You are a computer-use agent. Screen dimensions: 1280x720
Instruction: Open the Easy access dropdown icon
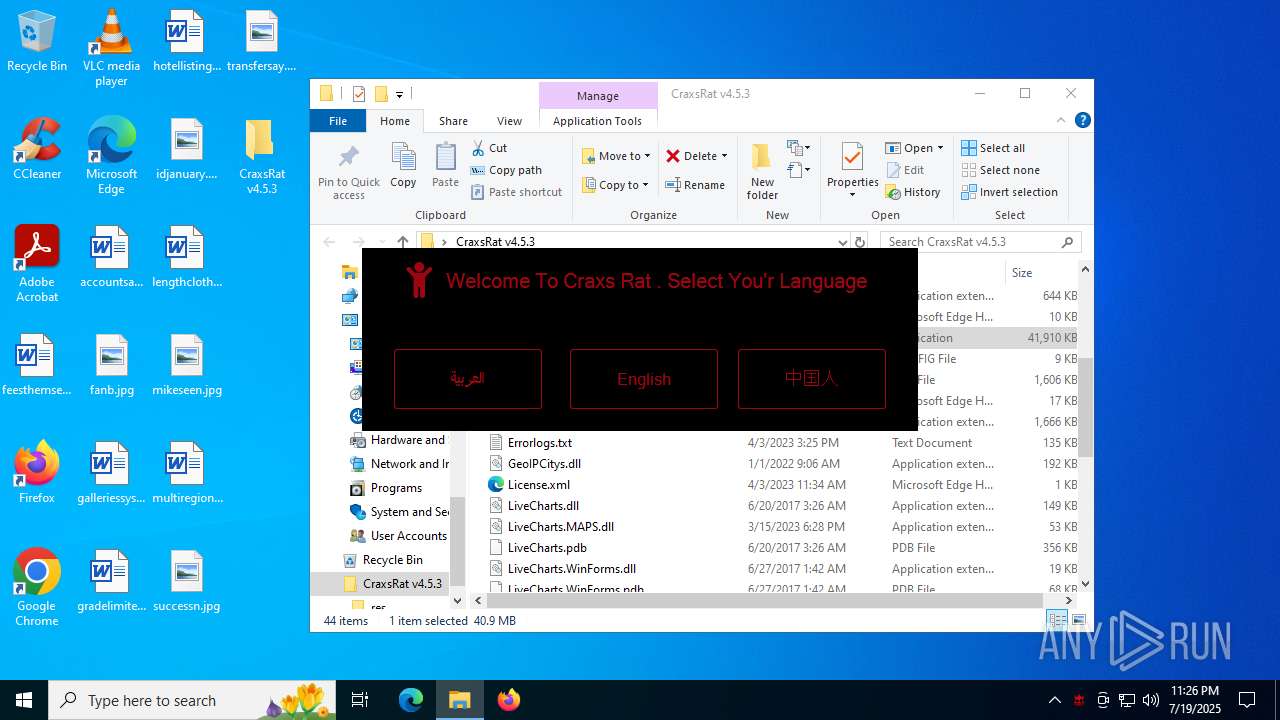[x=798, y=170]
